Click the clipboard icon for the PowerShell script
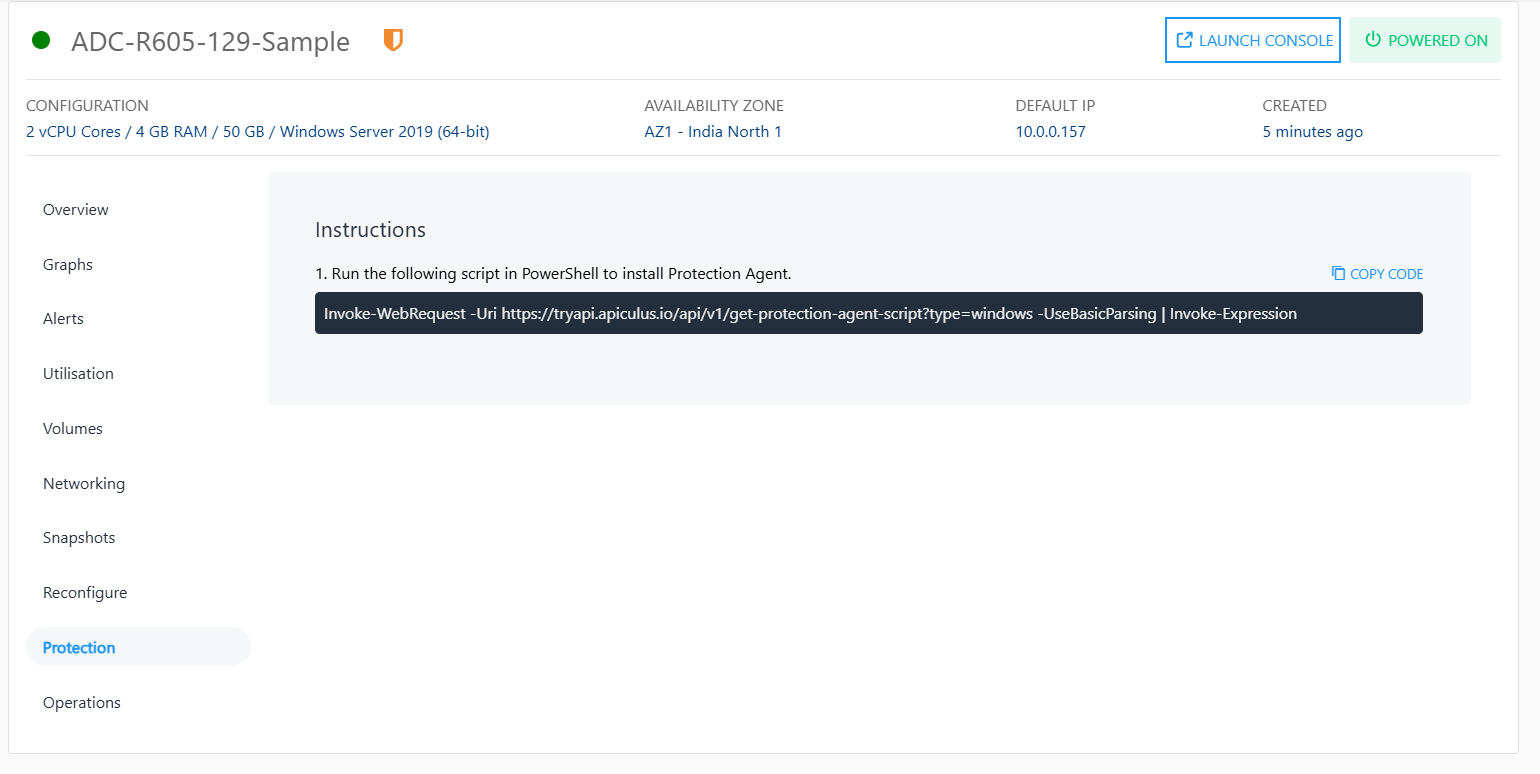 [1338, 273]
